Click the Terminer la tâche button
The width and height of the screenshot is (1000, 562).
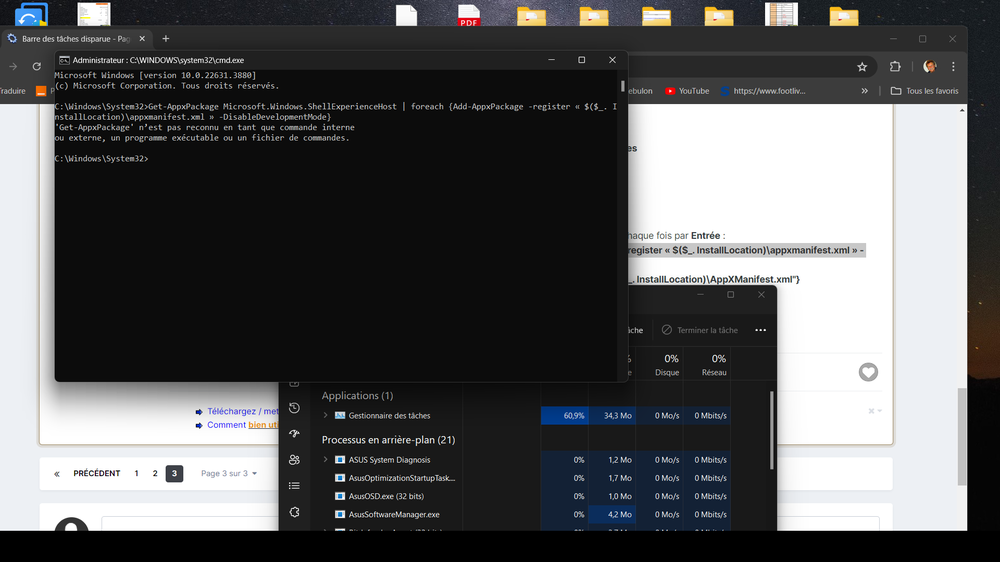coord(700,330)
